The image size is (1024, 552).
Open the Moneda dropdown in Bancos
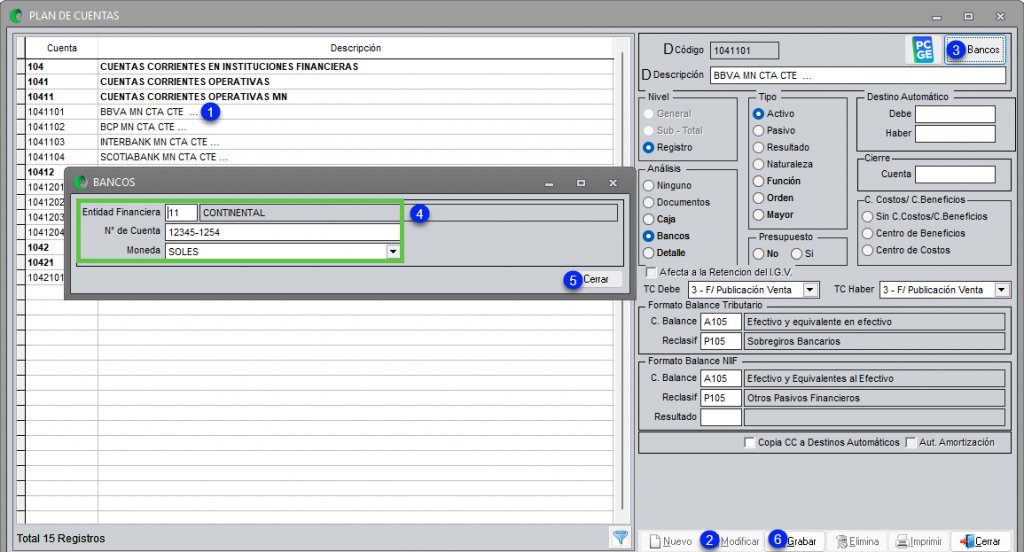point(392,252)
